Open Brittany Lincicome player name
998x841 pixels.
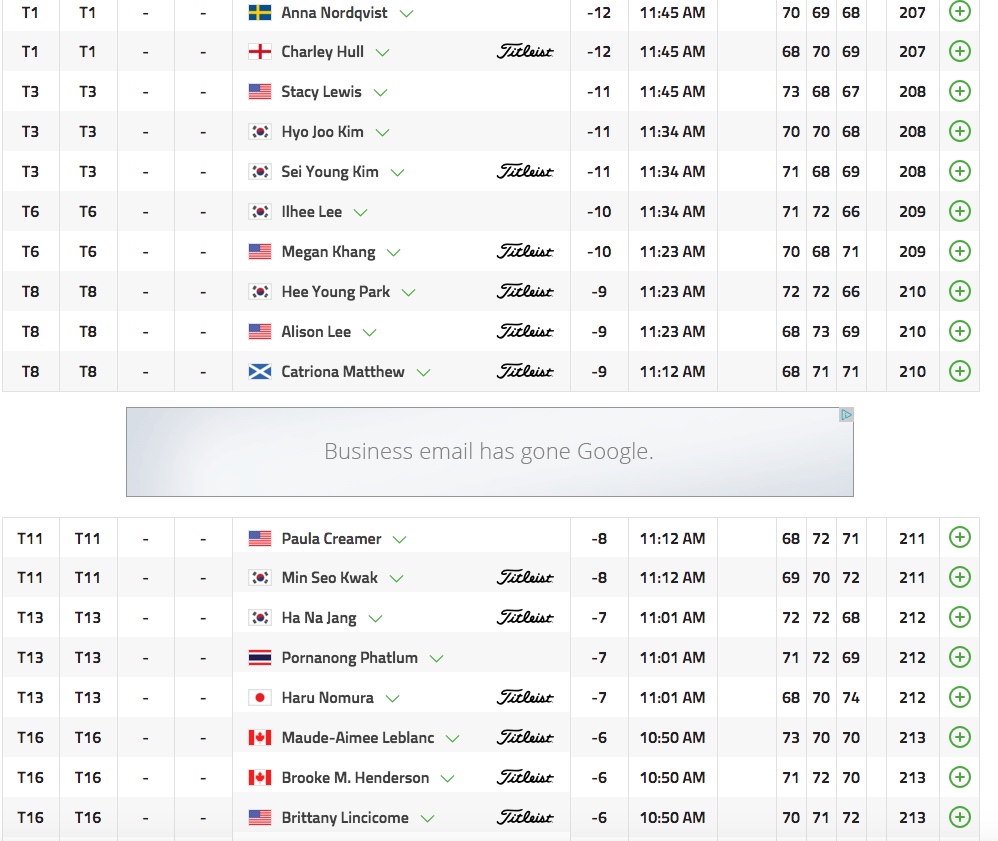pyautogui.click(x=345, y=818)
